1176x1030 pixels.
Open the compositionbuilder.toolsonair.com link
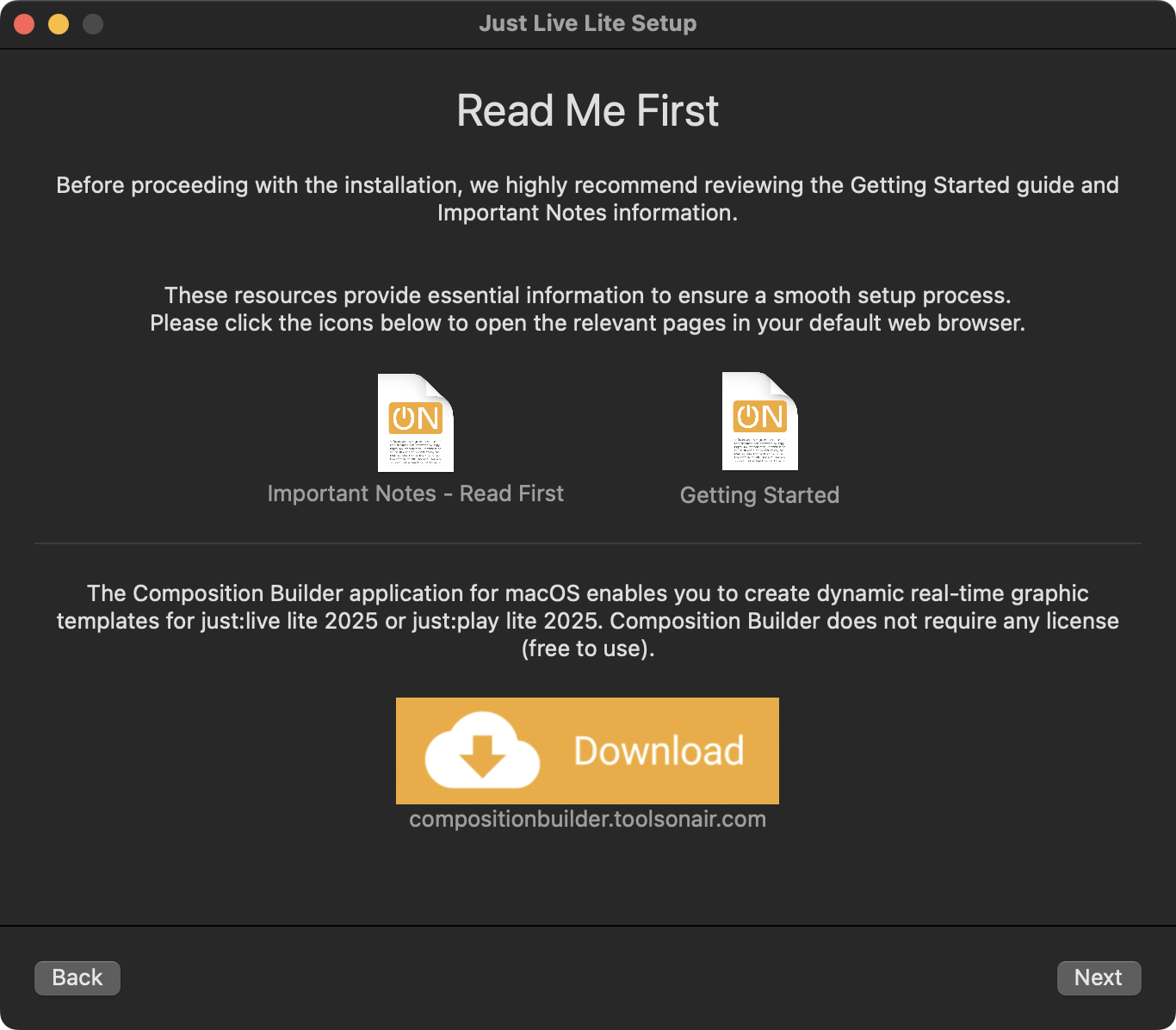coord(588,819)
